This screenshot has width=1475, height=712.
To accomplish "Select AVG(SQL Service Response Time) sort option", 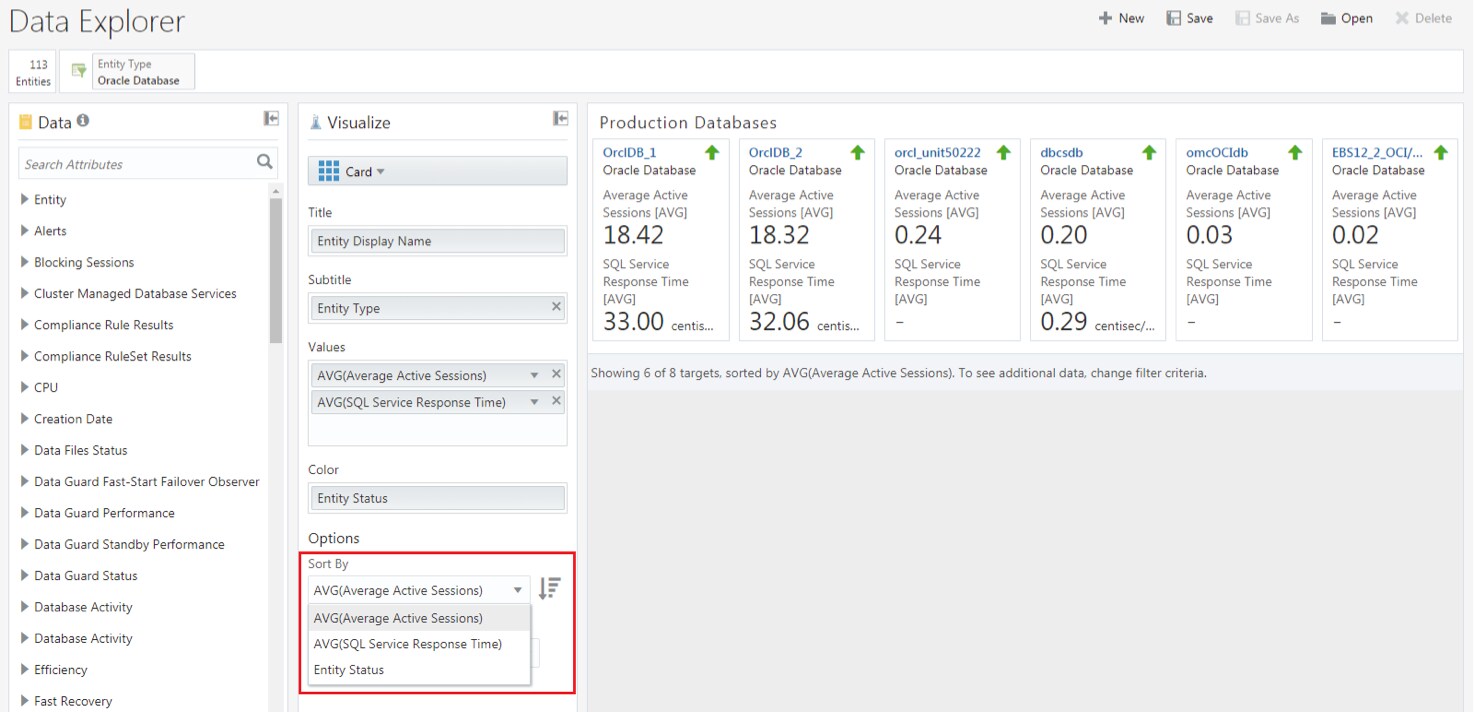I will click(x=407, y=644).
